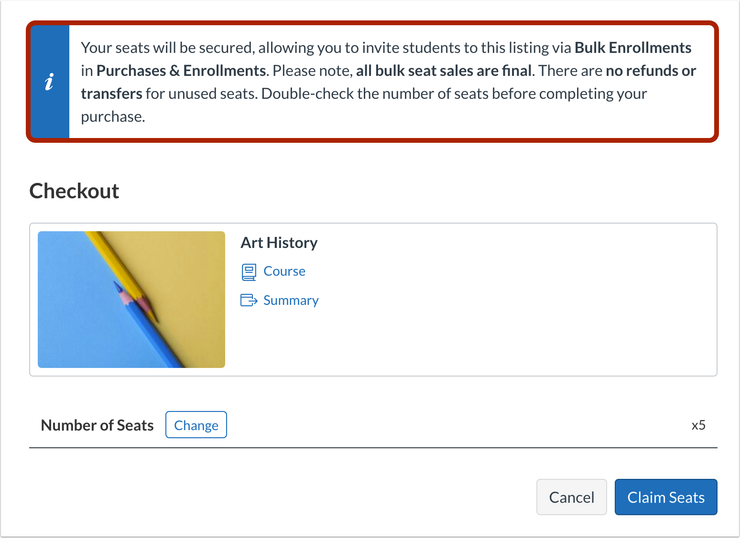This screenshot has height=538, width=740.
Task: Click the Course book icon
Action: 249,272
